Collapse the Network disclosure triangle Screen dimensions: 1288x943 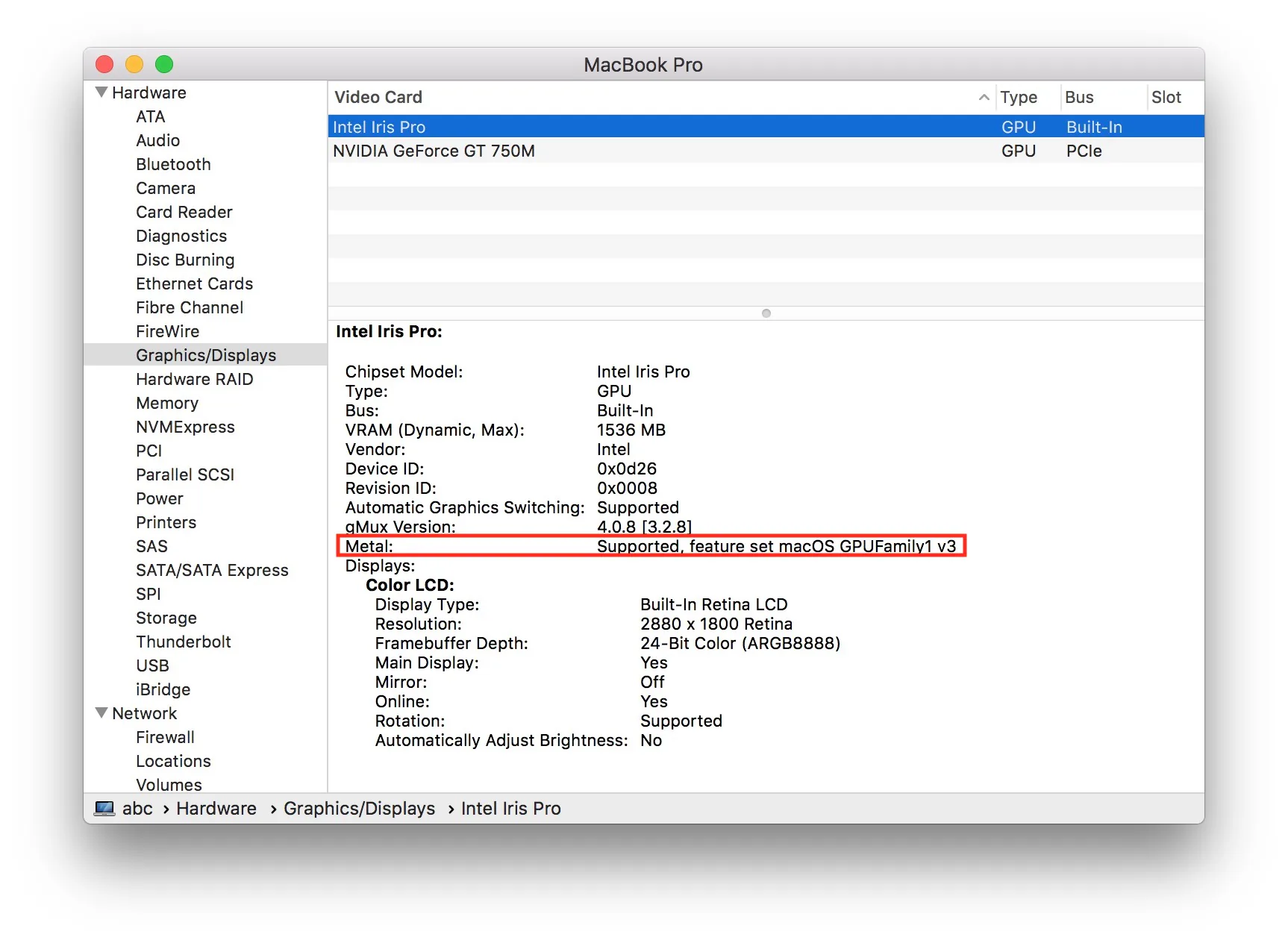click(x=101, y=713)
